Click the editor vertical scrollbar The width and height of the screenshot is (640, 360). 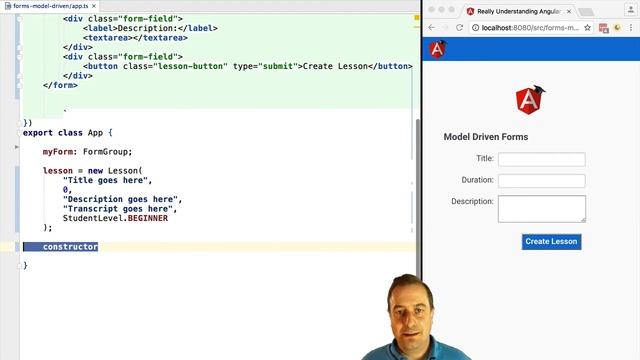point(417,198)
